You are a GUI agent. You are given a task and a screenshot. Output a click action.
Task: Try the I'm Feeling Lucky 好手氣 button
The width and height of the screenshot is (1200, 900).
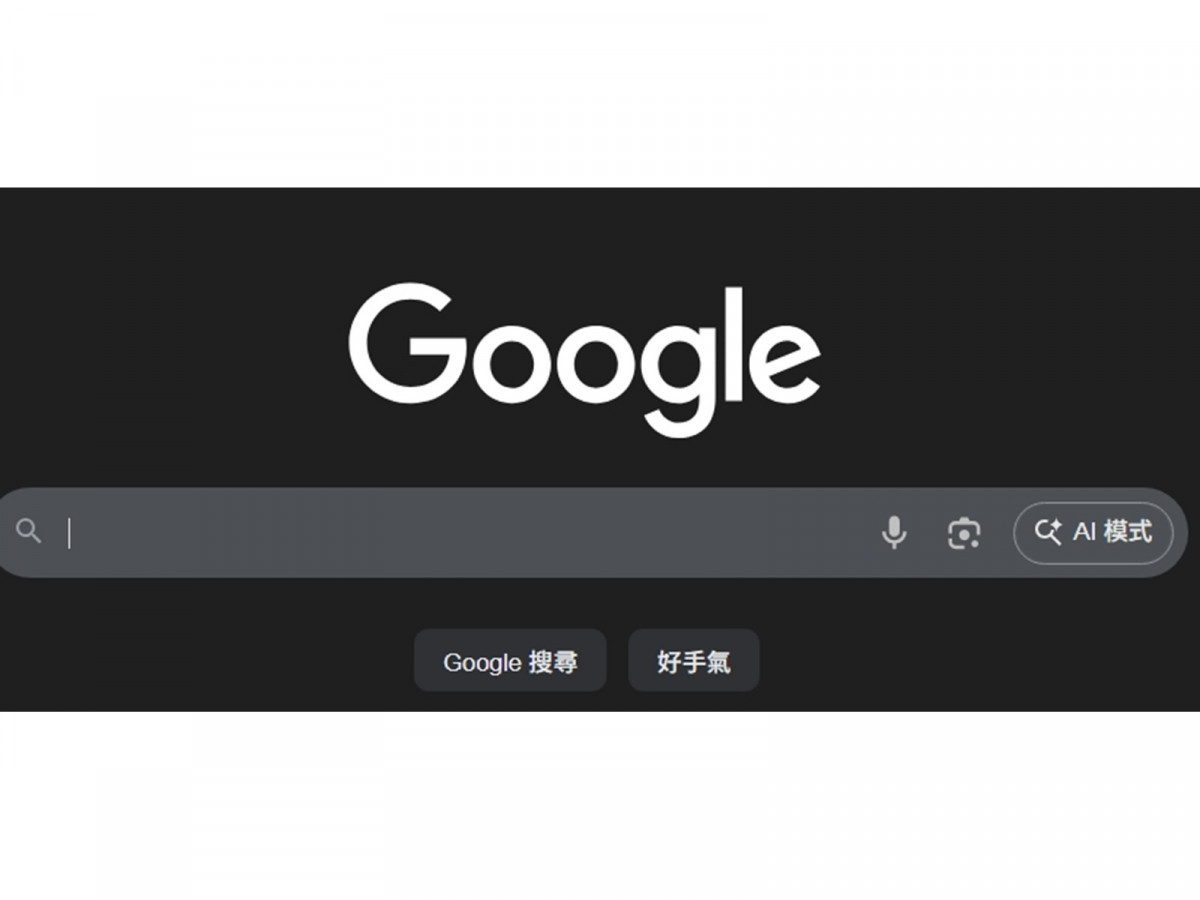pyautogui.click(x=694, y=660)
